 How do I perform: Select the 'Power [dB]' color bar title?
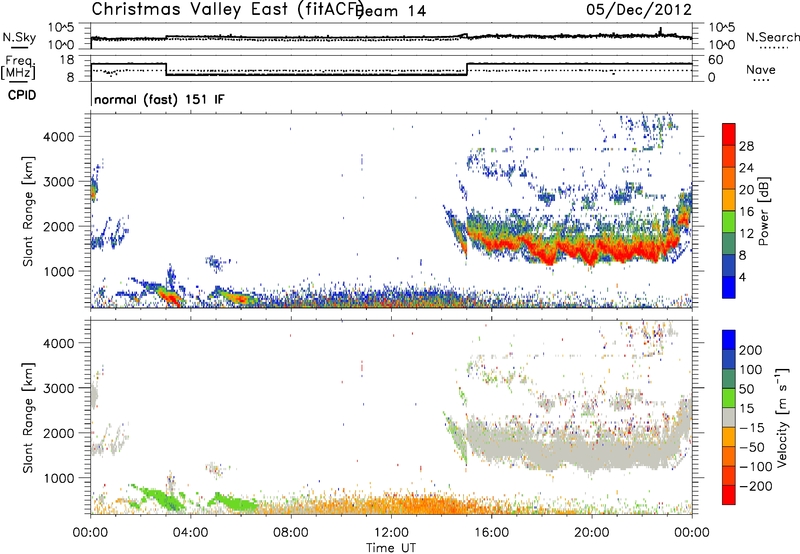[x=763, y=211]
